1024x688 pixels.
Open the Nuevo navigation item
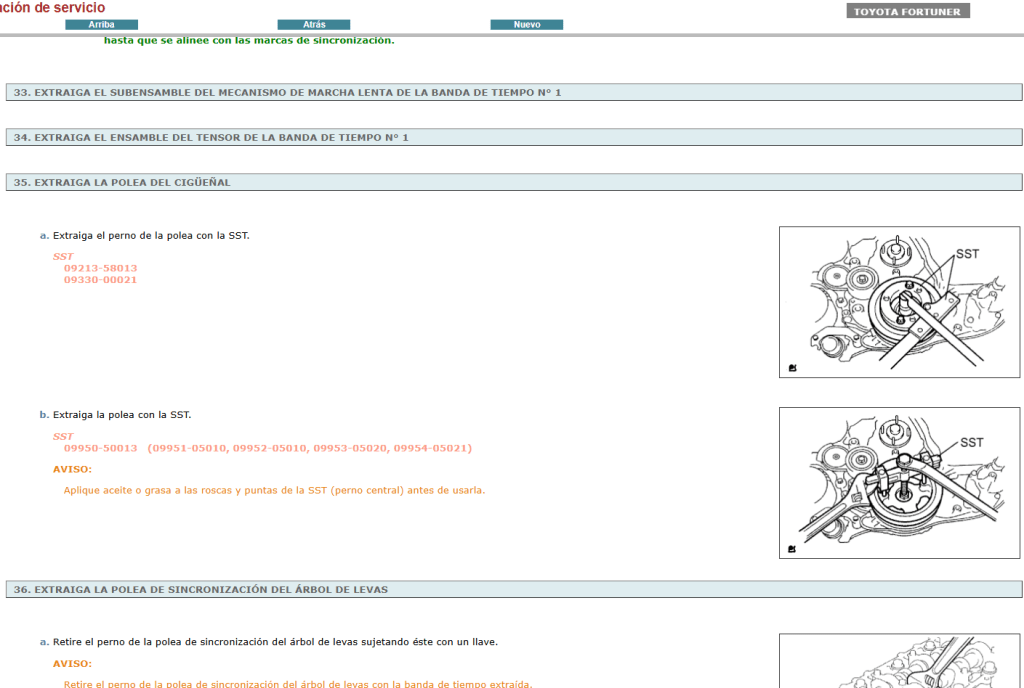point(526,23)
